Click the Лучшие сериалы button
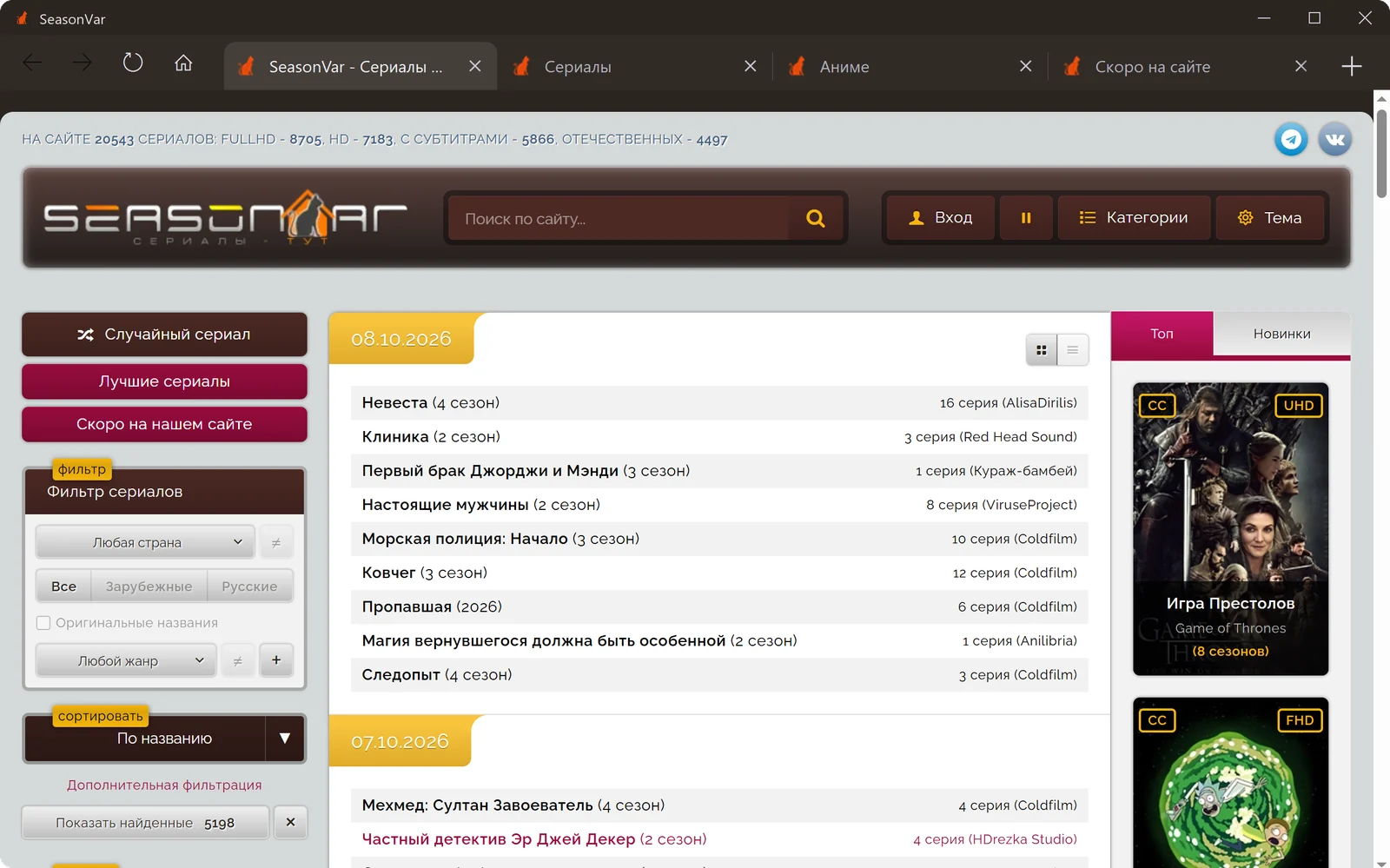 [164, 381]
